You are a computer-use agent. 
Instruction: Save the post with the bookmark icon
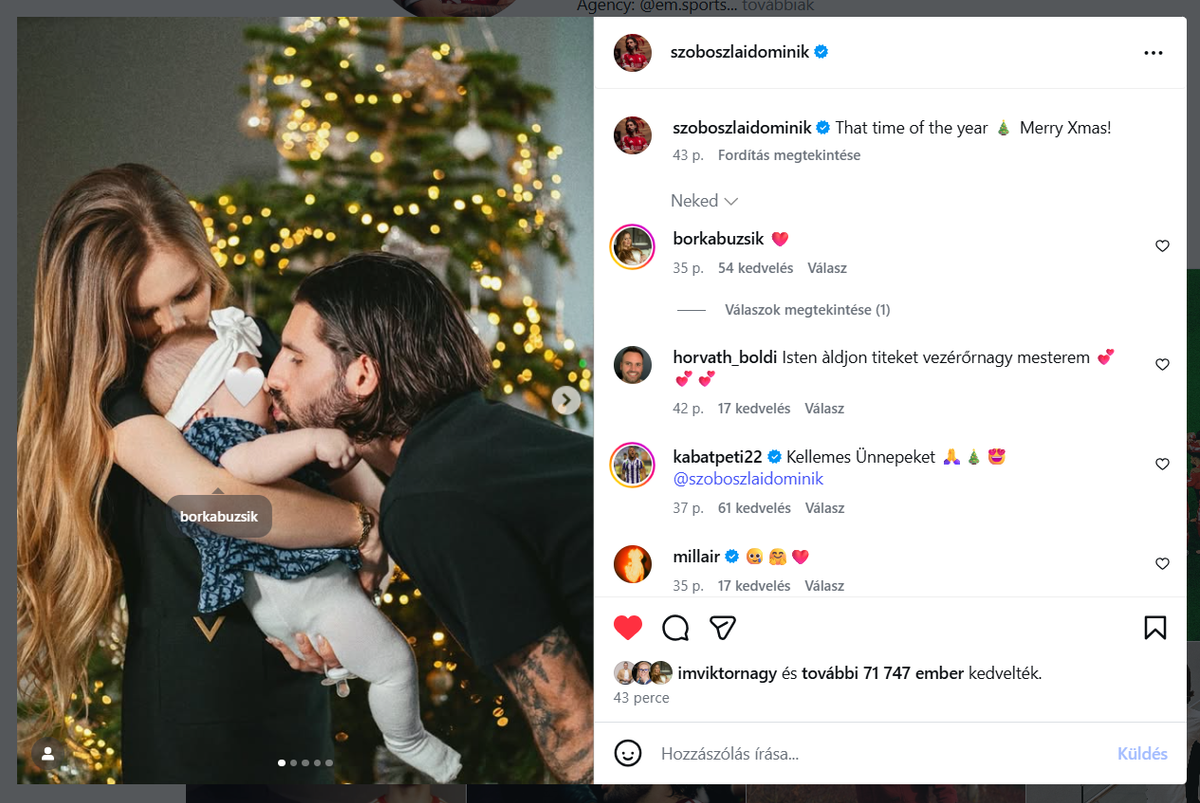(1155, 627)
